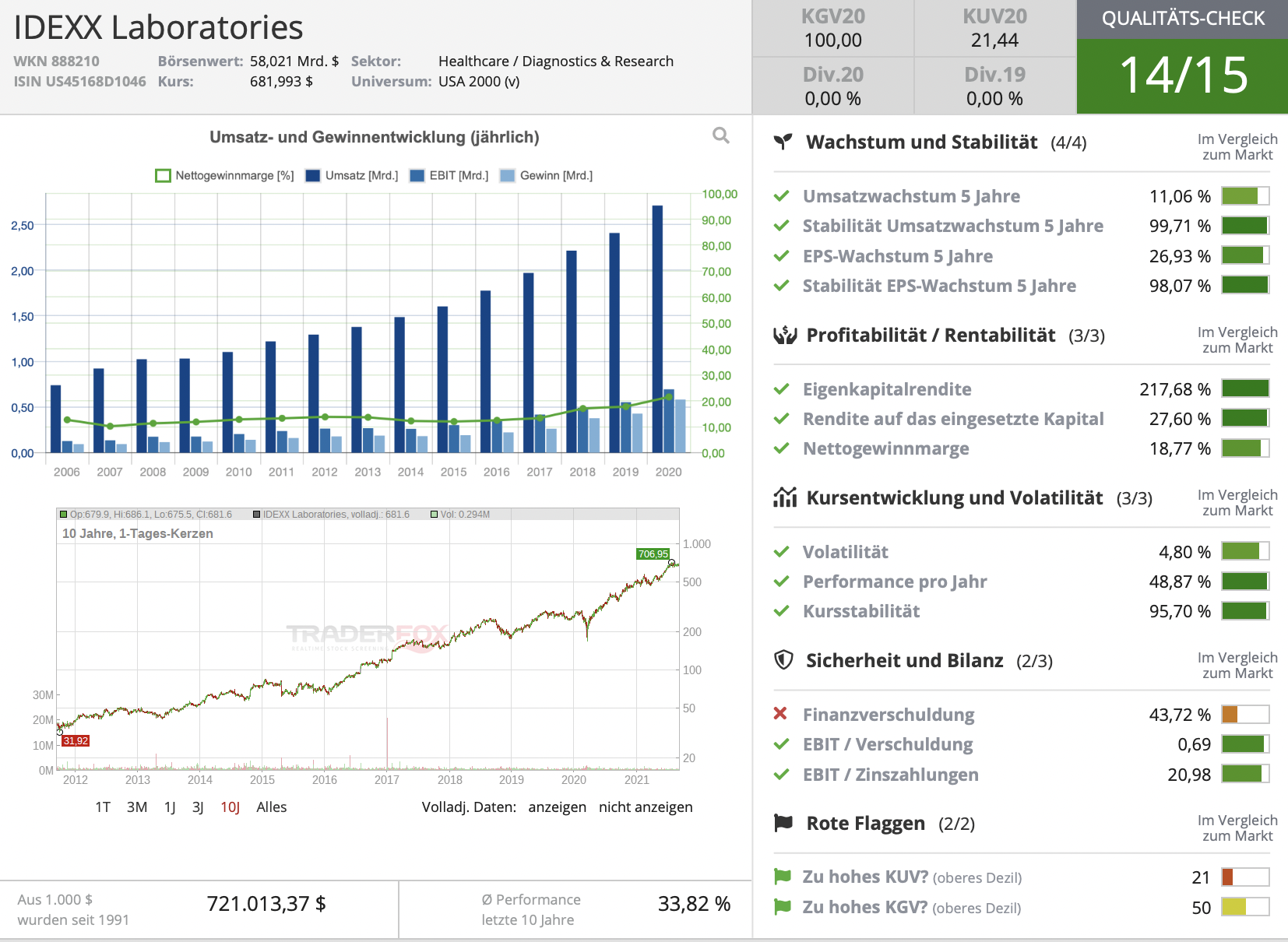Click the 31,92 red price label
This screenshot has height=942, width=1288.
point(76,741)
